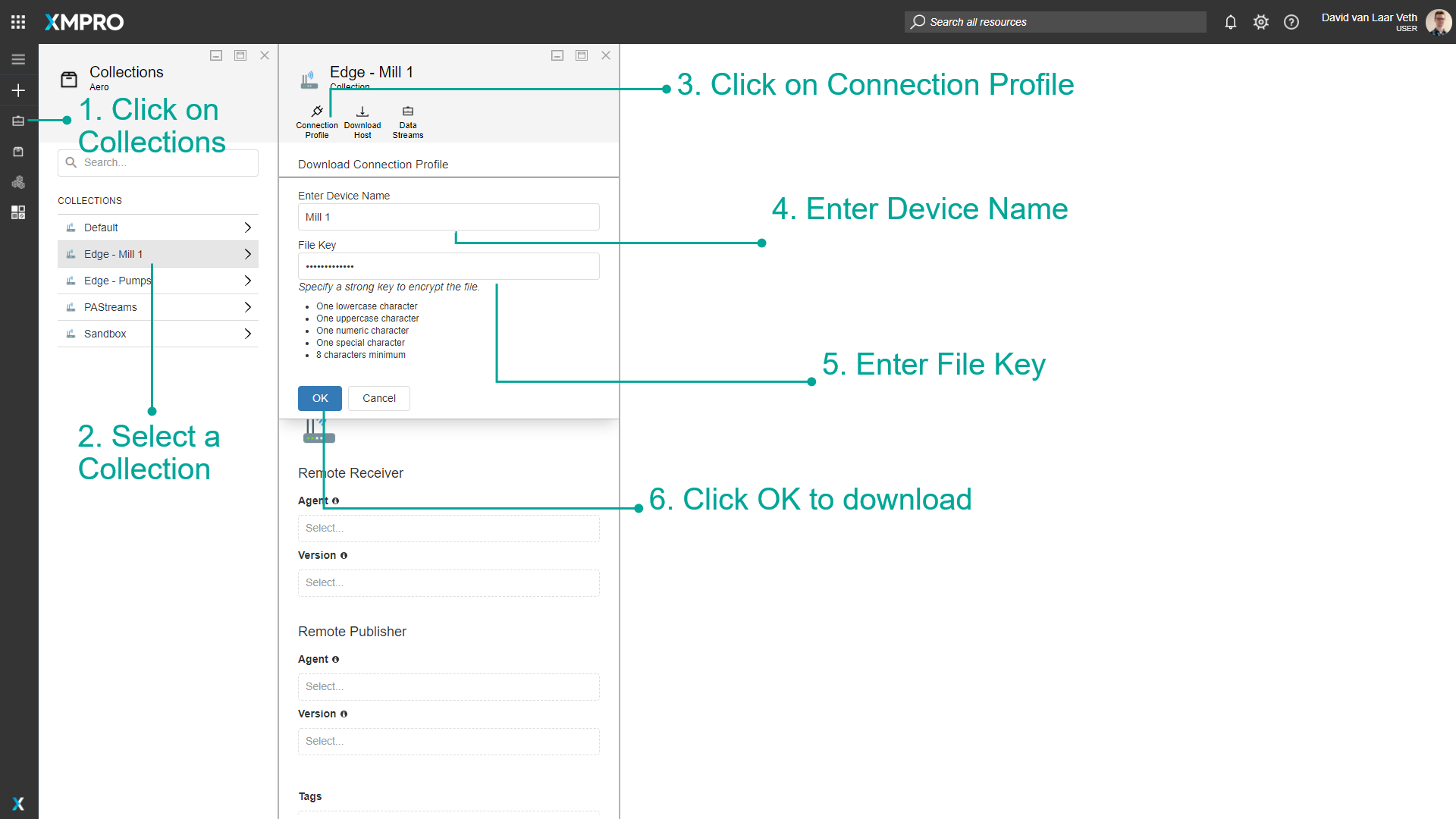Toggle the hamburger menu in sidebar
This screenshot has width=1456, height=819.
(18, 59)
